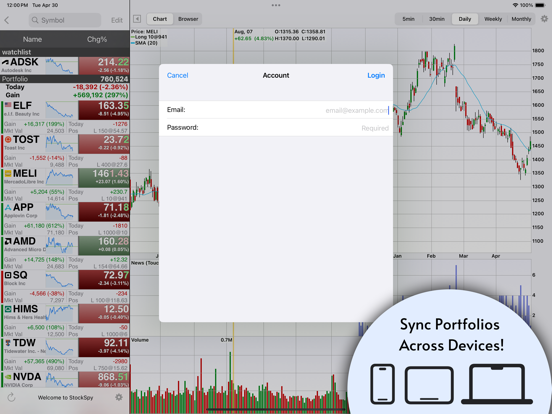Viewport: 552px width, 414px height.
Task: Tap the AMD company logo icon
Action: pyautogui.click(x=8, y=241)
